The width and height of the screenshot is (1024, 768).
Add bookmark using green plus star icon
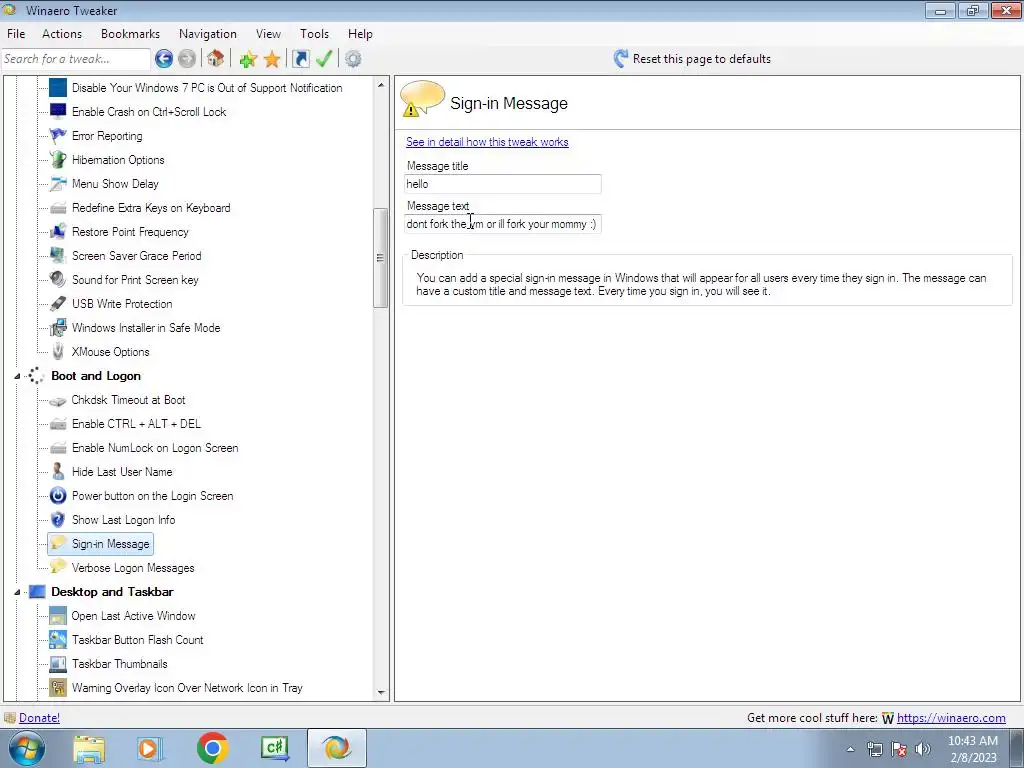point(248,59)
